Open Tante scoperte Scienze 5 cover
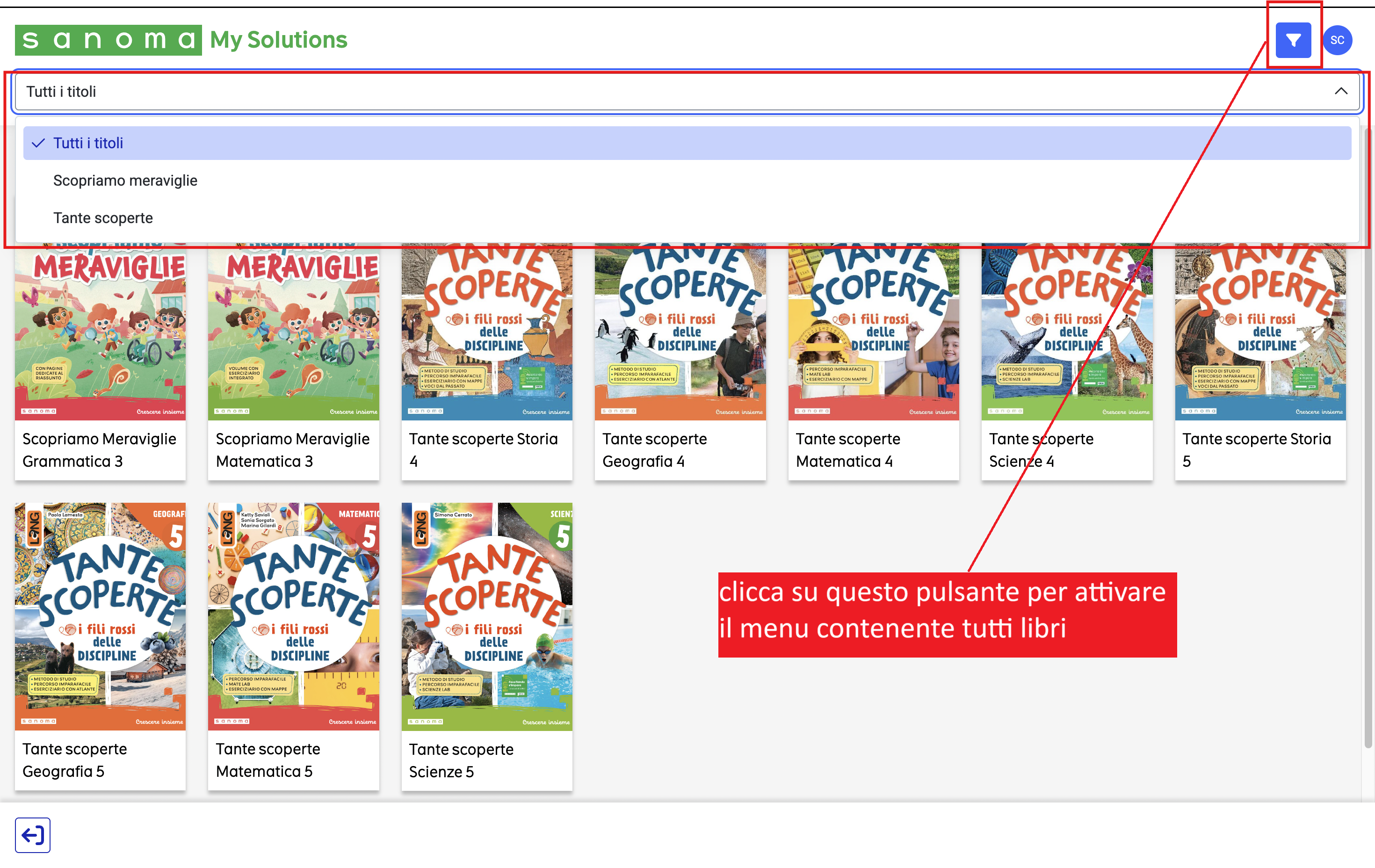1375x868 pixels. pos(486,616)
